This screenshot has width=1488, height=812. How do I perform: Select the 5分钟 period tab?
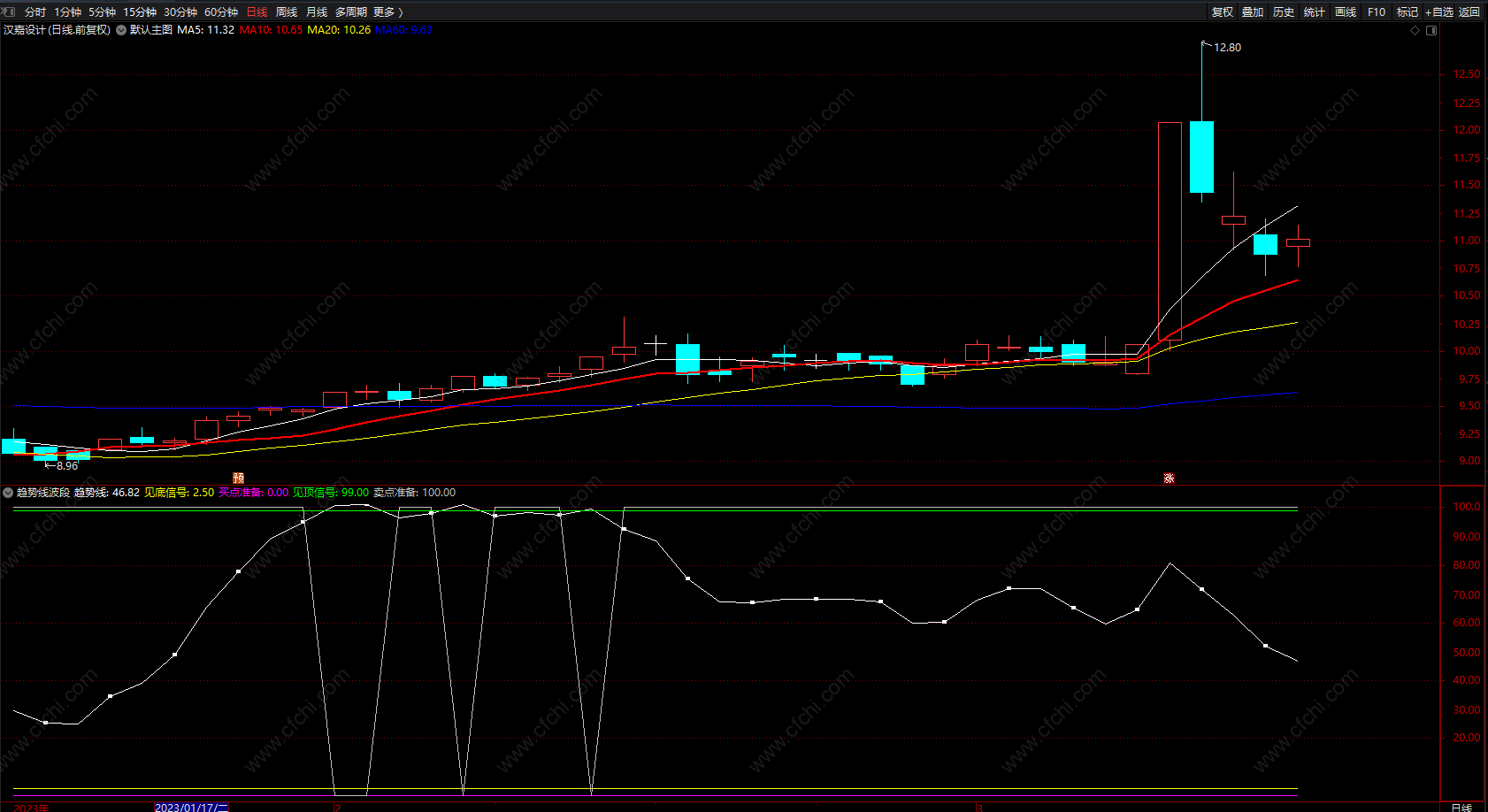click(x=102, y=12)
